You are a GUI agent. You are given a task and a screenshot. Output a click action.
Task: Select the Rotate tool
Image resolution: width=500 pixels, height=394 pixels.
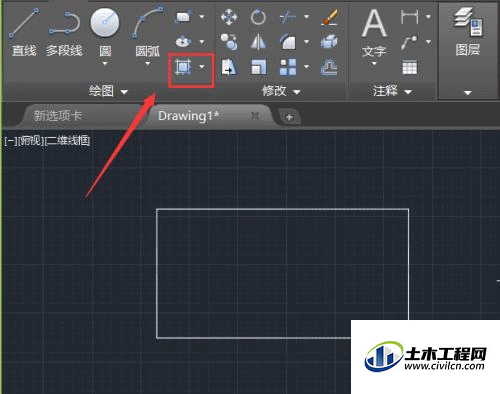(x=258, y=17)
